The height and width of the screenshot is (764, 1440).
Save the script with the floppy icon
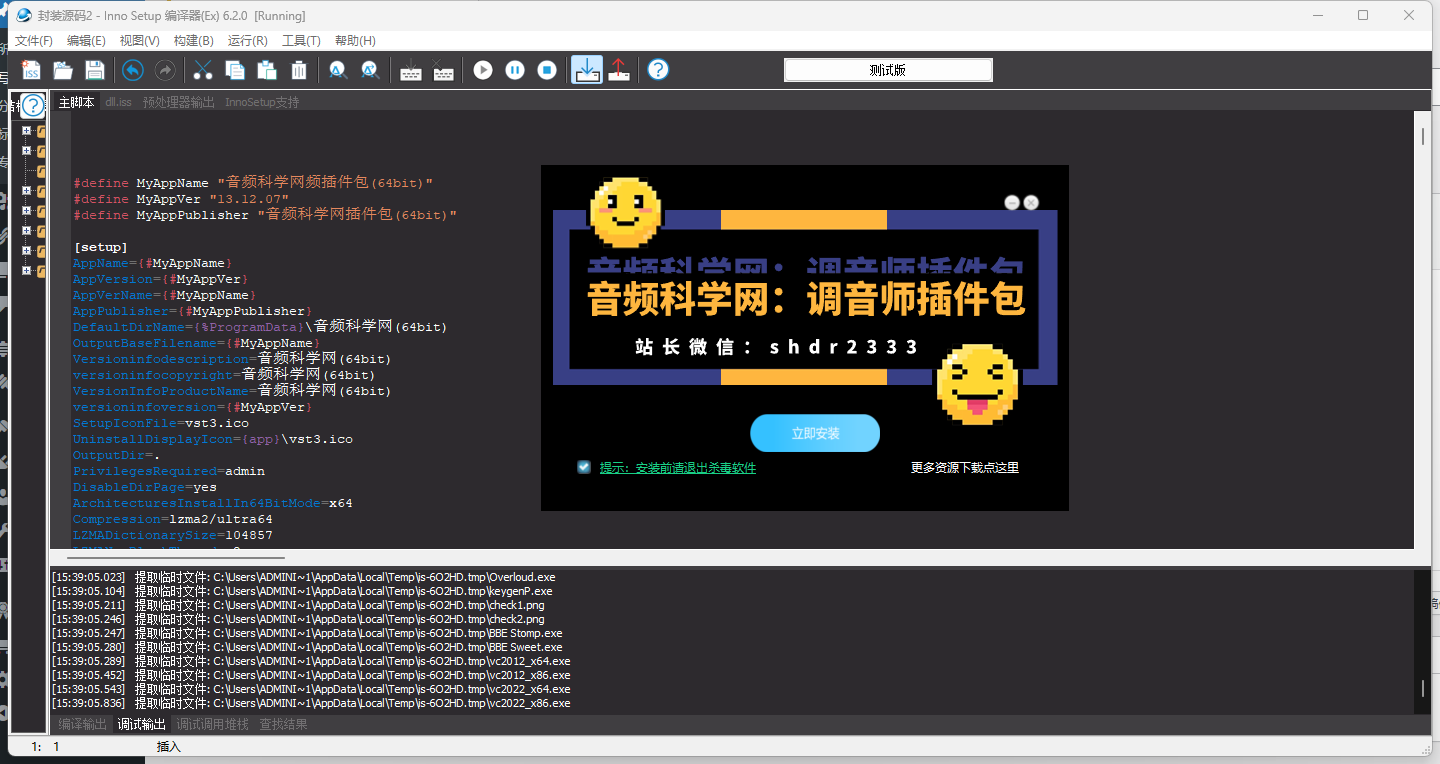click(95, 70)
